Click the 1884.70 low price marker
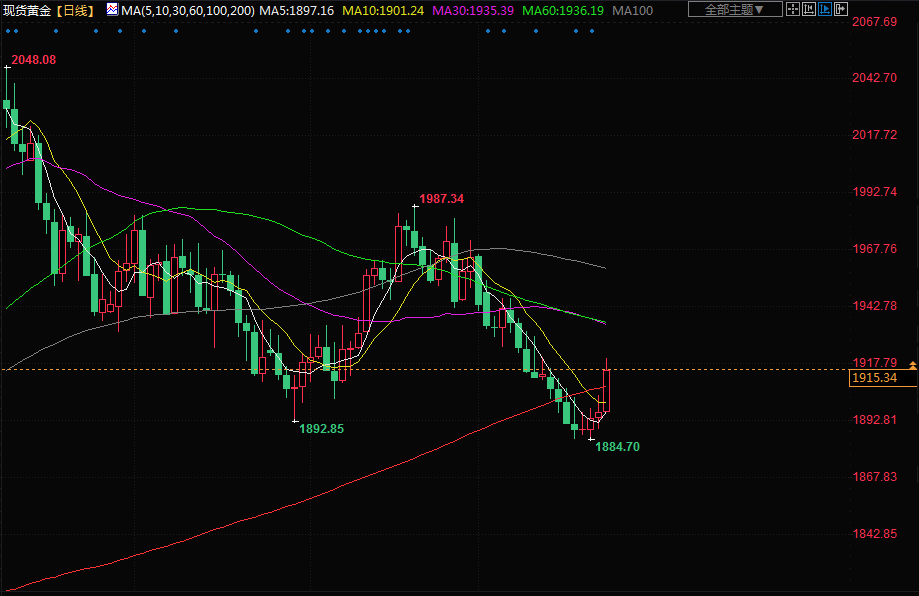The height and width of the screenshot is (596, 919). point(617,447)
